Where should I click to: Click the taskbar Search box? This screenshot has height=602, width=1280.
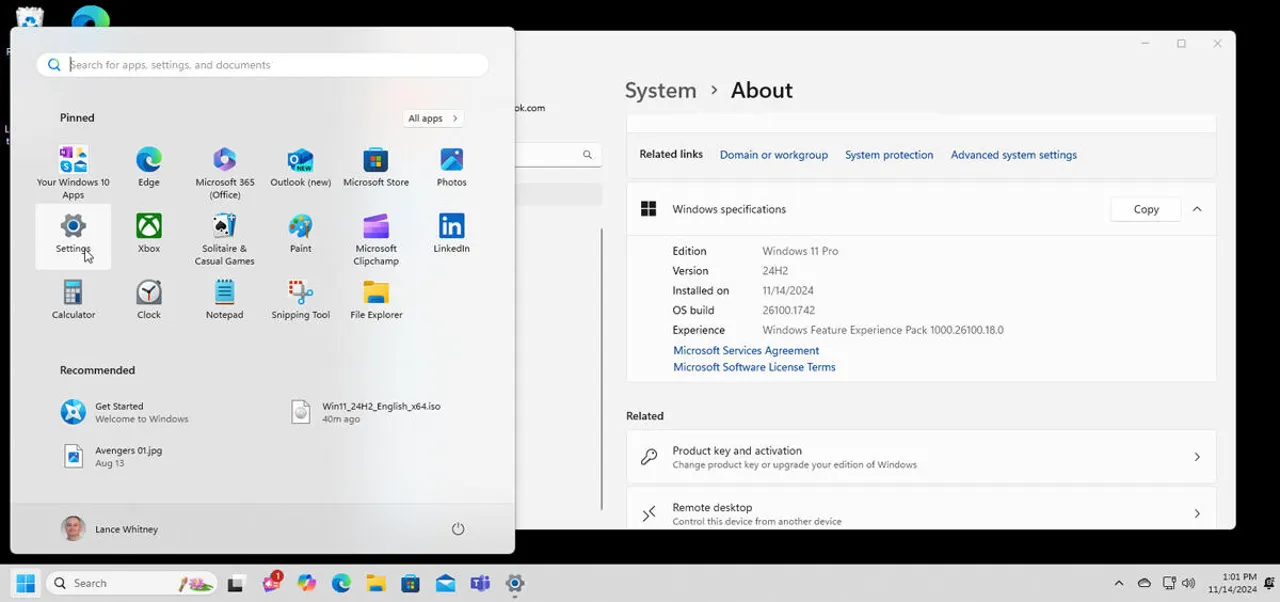132,583
